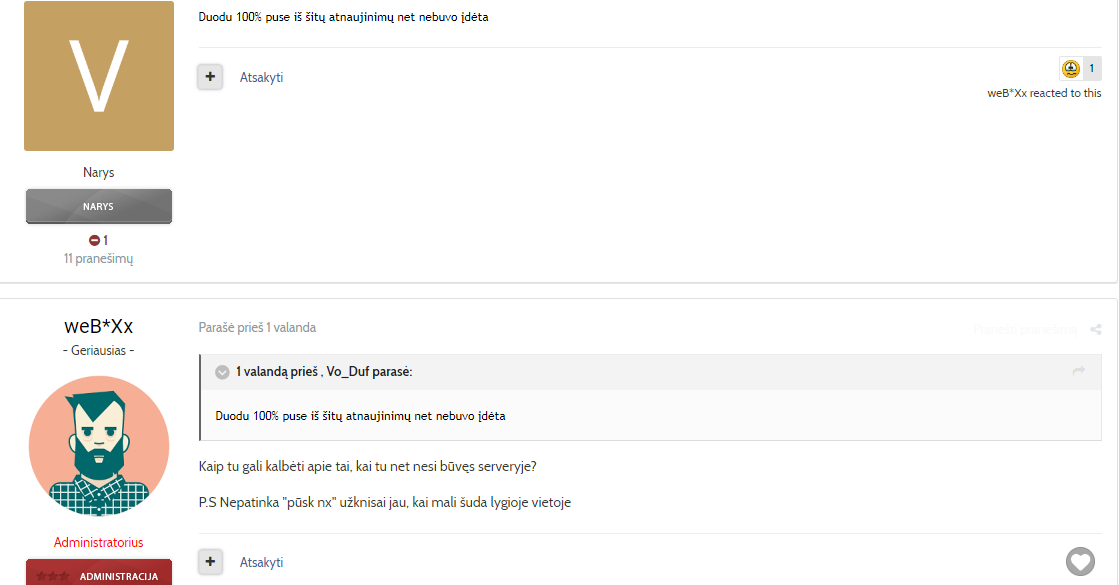Click the gray NARYS rank badge
This screenshot has width=1119, height=585.
pyautogui.click(x=98, y=206)
